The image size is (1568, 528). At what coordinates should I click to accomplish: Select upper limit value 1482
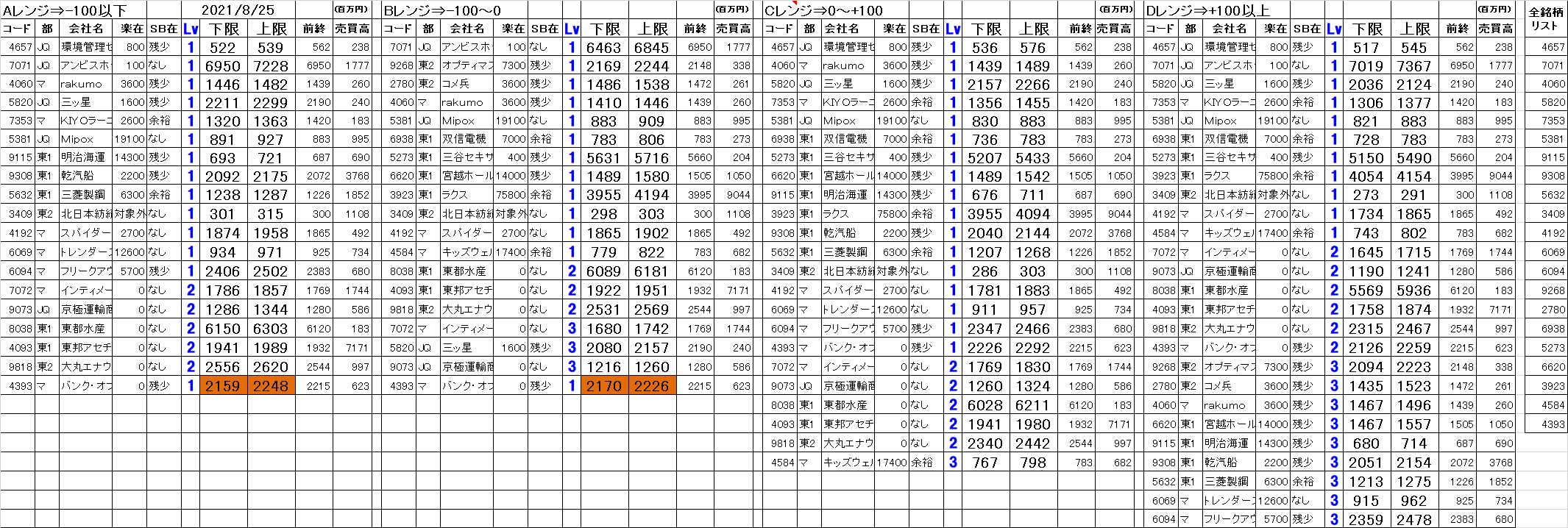coord(271,84)
